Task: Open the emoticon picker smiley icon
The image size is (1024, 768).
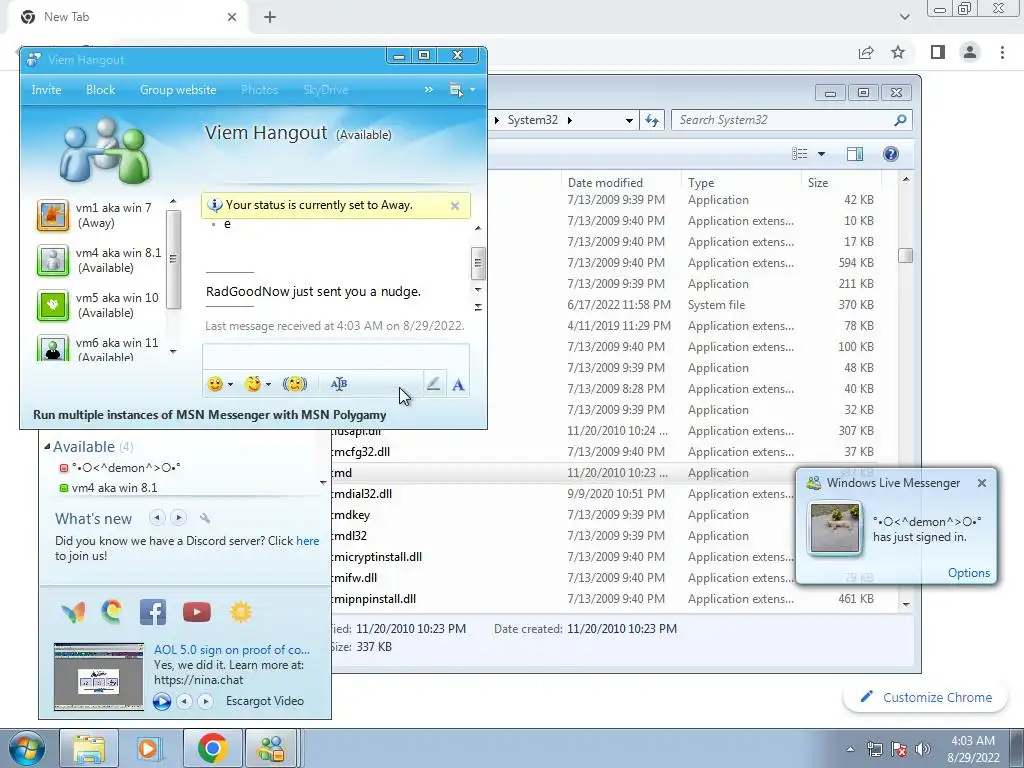Action: coord(215,384)
